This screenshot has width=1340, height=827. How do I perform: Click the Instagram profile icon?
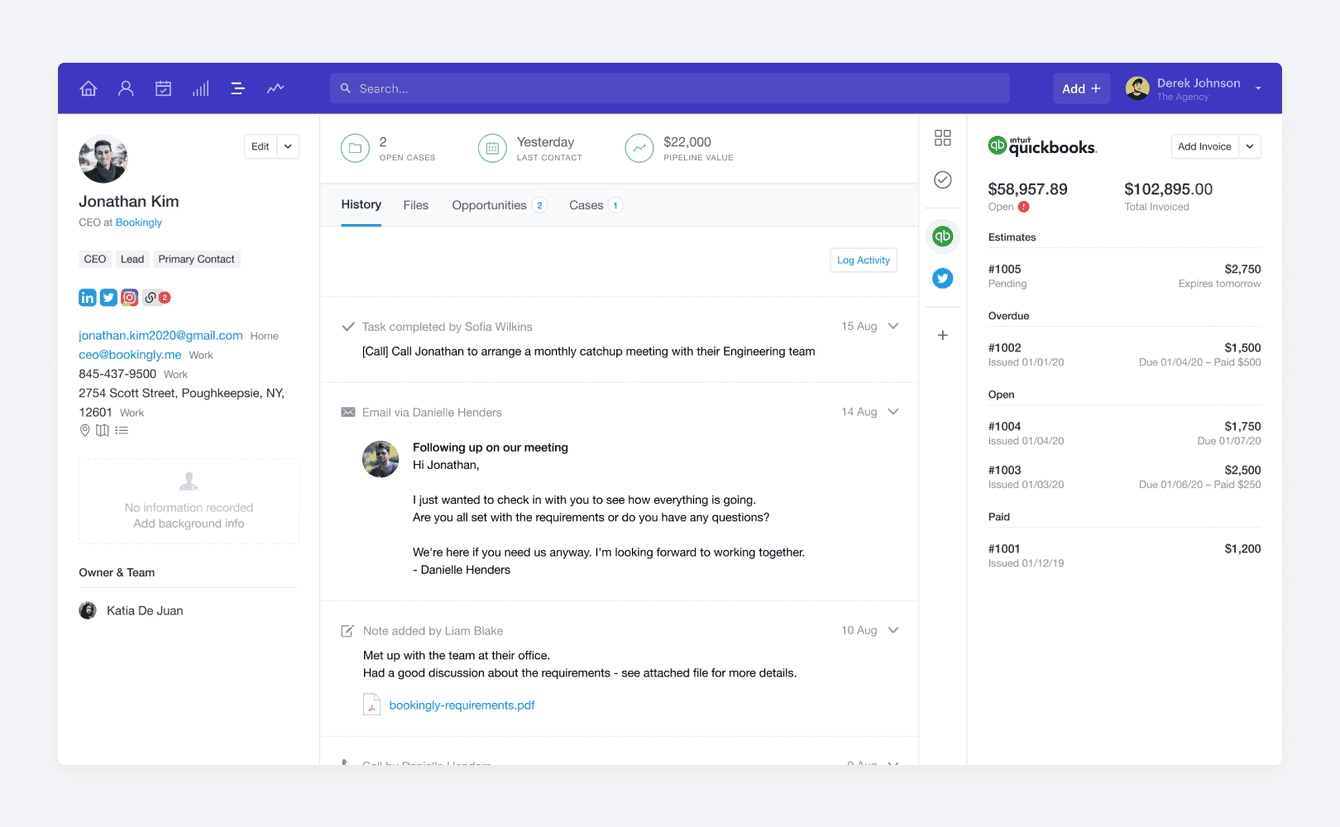tap(129, 297)
